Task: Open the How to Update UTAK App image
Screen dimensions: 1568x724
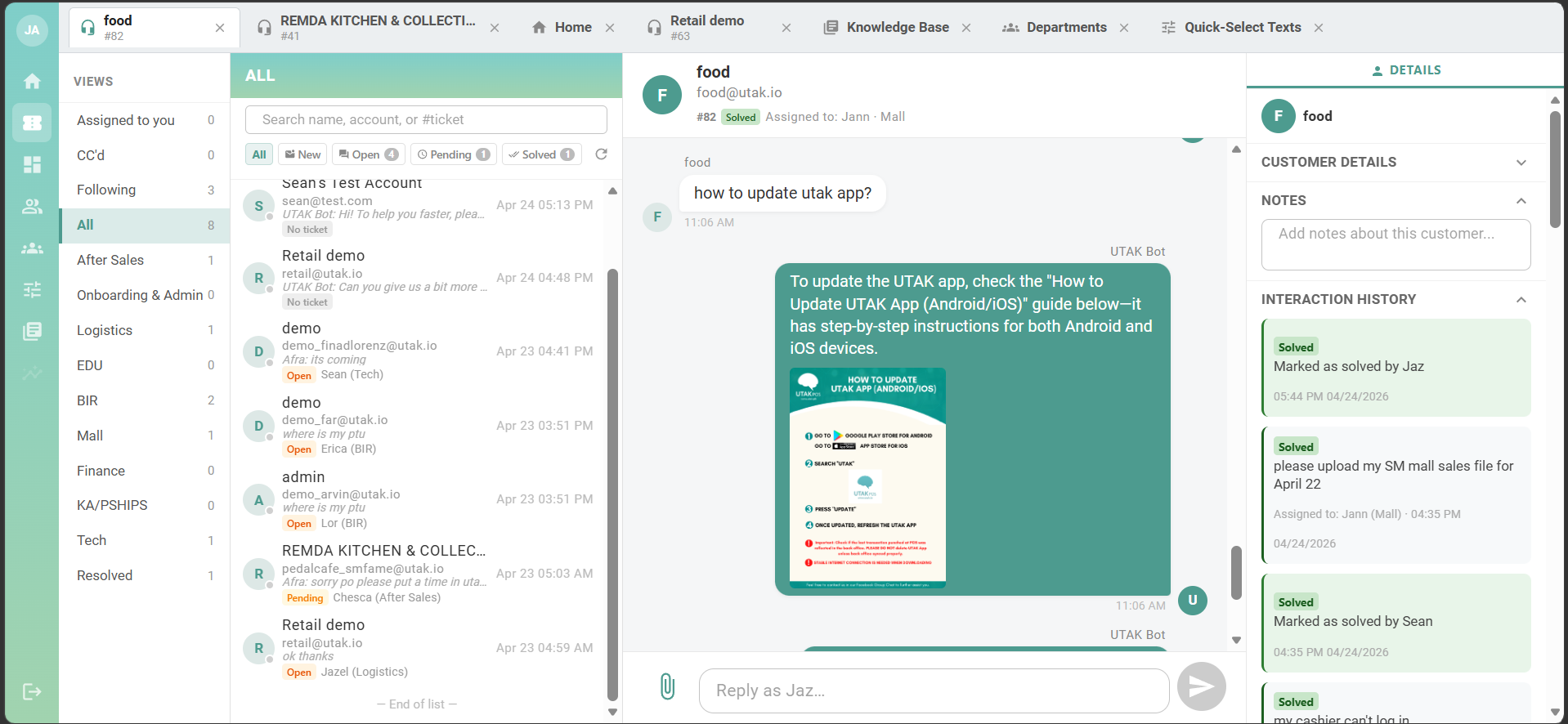Action: tap(867, 478)
